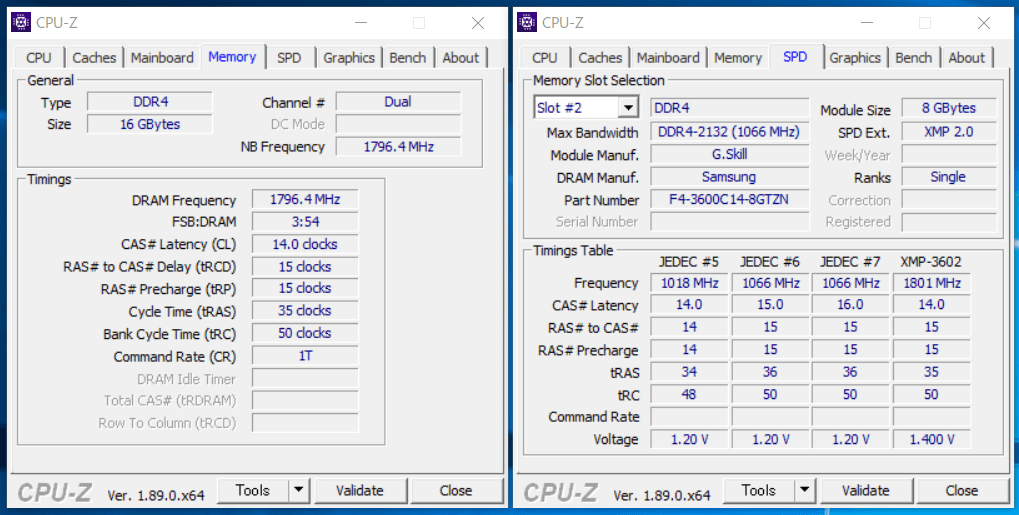Screen dimensions: 1019x515
Task: Click Validate button in left window
Action: [360, 491]
